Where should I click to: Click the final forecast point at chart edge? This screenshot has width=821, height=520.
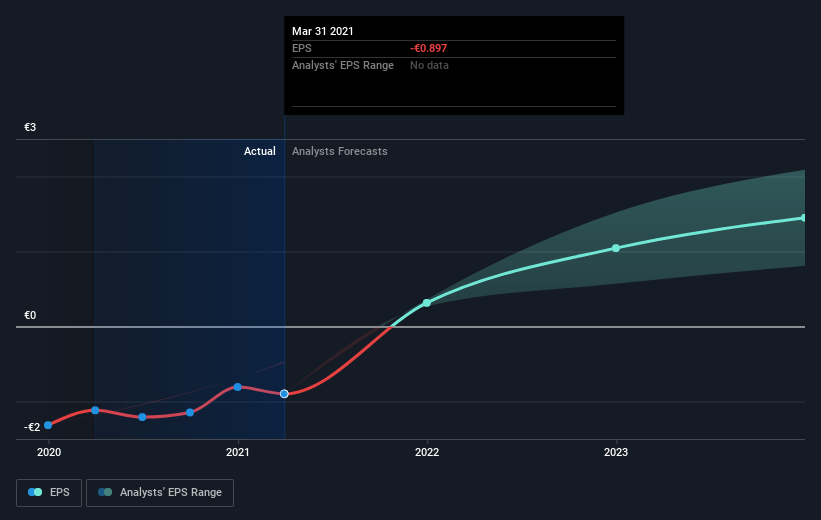pos(803,218)
